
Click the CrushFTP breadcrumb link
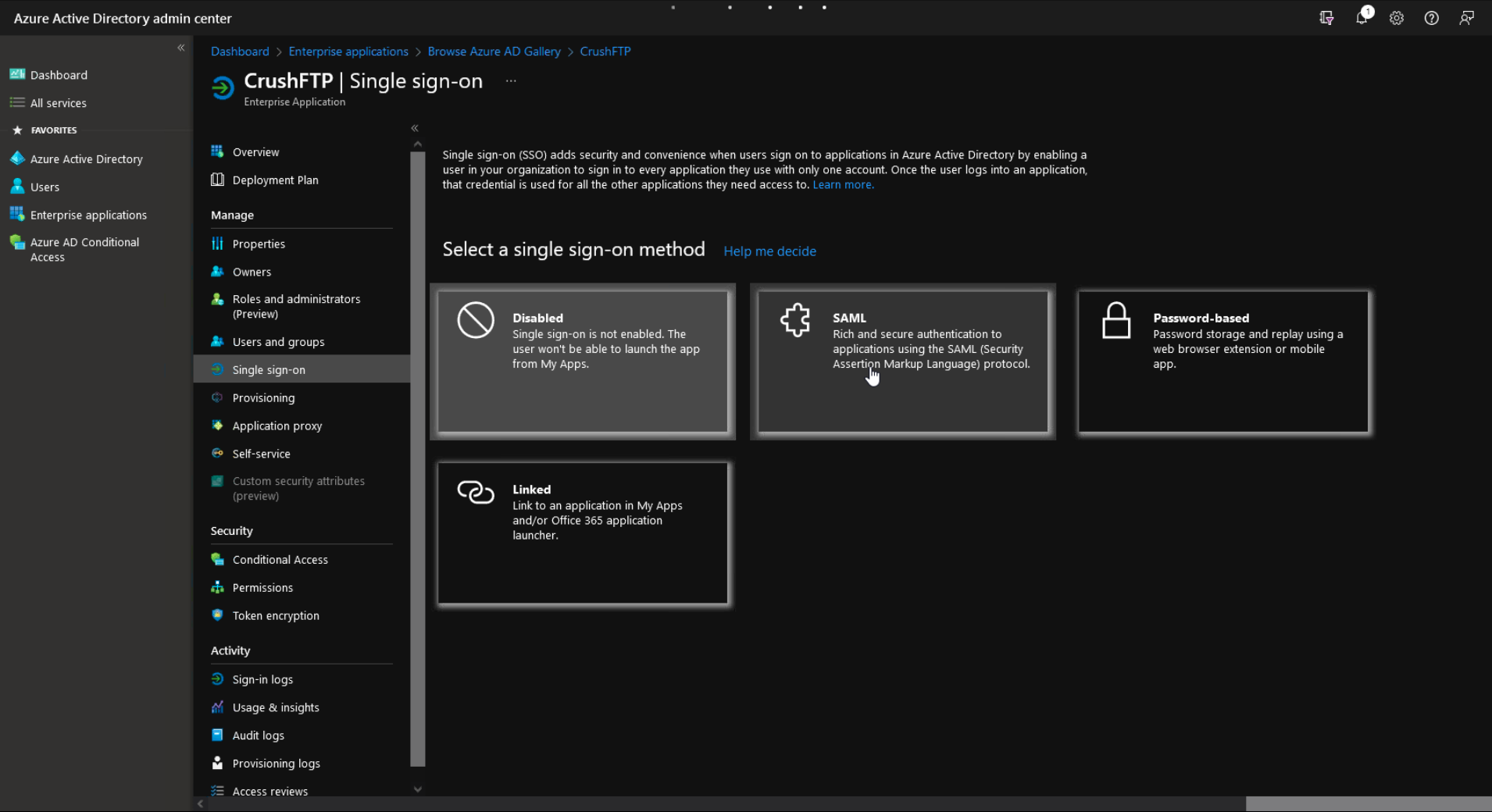tap(605, 52)
